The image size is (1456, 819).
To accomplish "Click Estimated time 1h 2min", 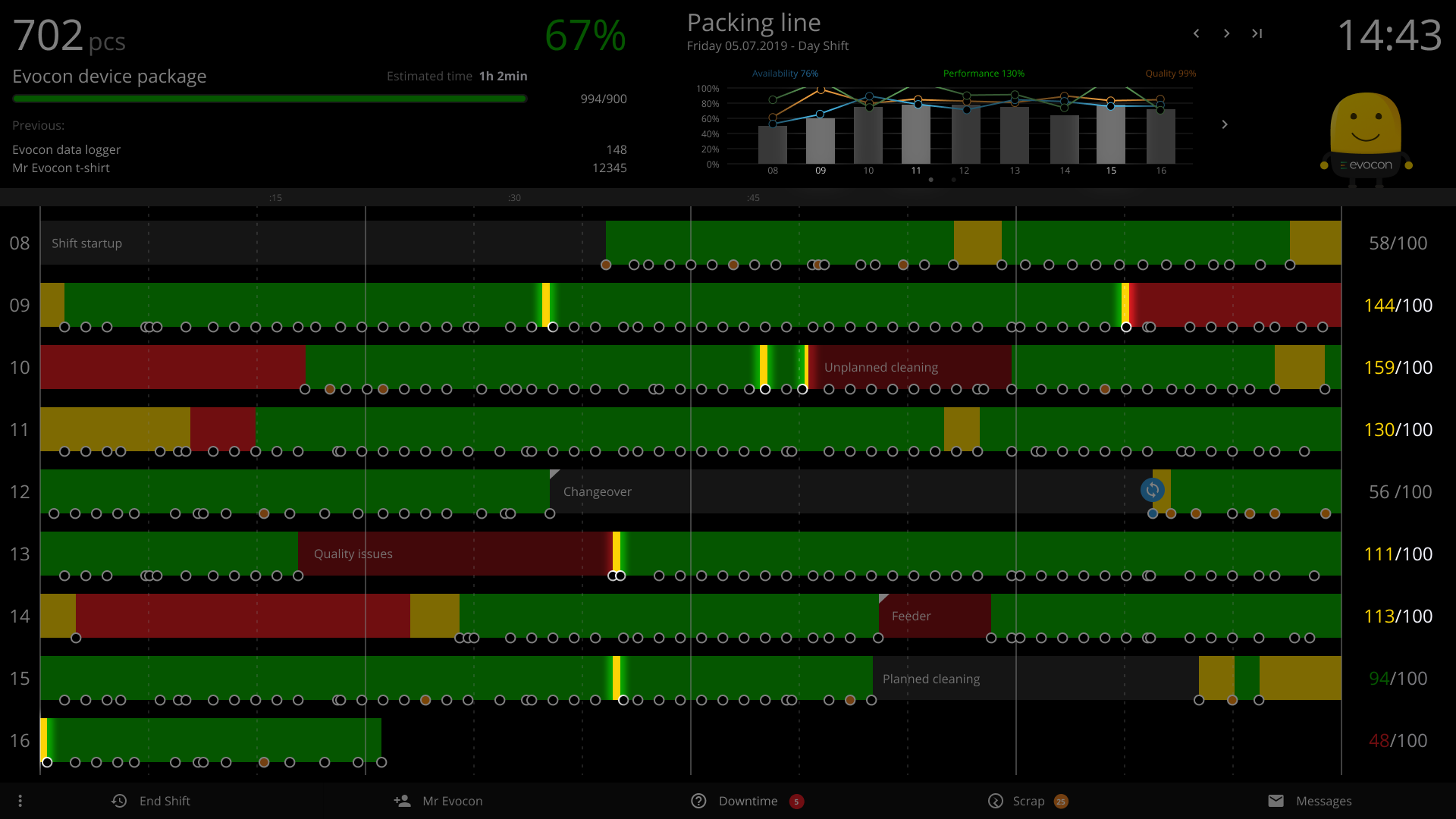I will tap(457, 76).
